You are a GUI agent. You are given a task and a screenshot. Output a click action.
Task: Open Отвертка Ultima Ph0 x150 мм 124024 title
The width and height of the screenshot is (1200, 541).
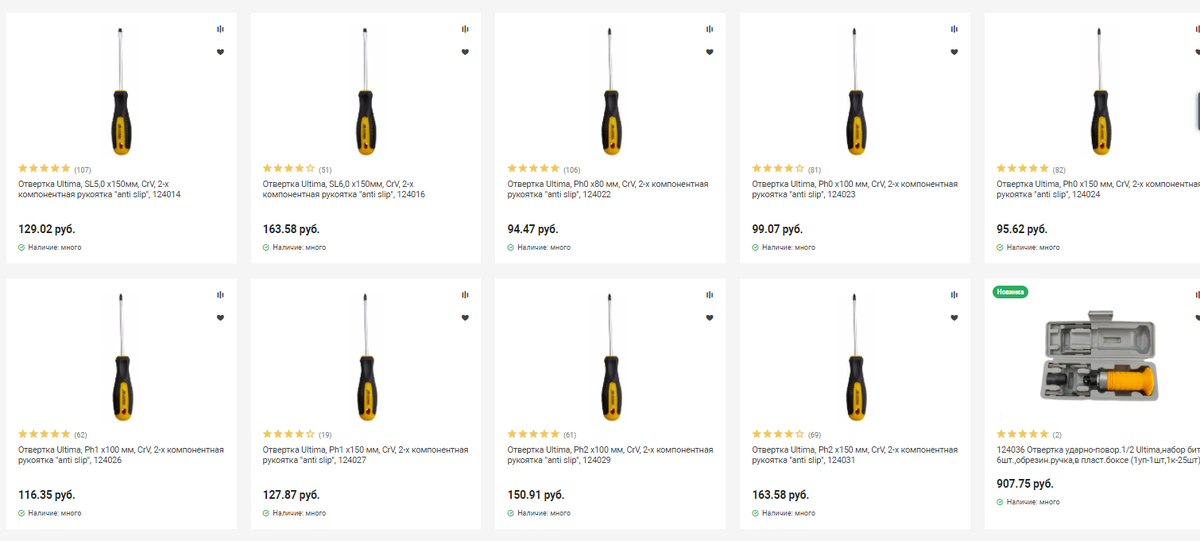(1098, 189)
